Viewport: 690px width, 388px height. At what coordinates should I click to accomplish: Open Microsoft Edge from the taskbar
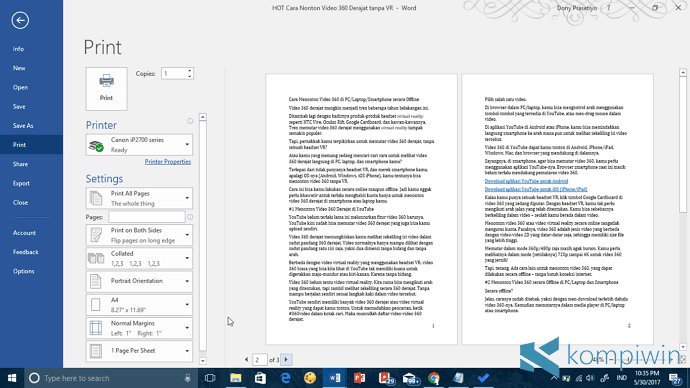click(x=285, y=378)
